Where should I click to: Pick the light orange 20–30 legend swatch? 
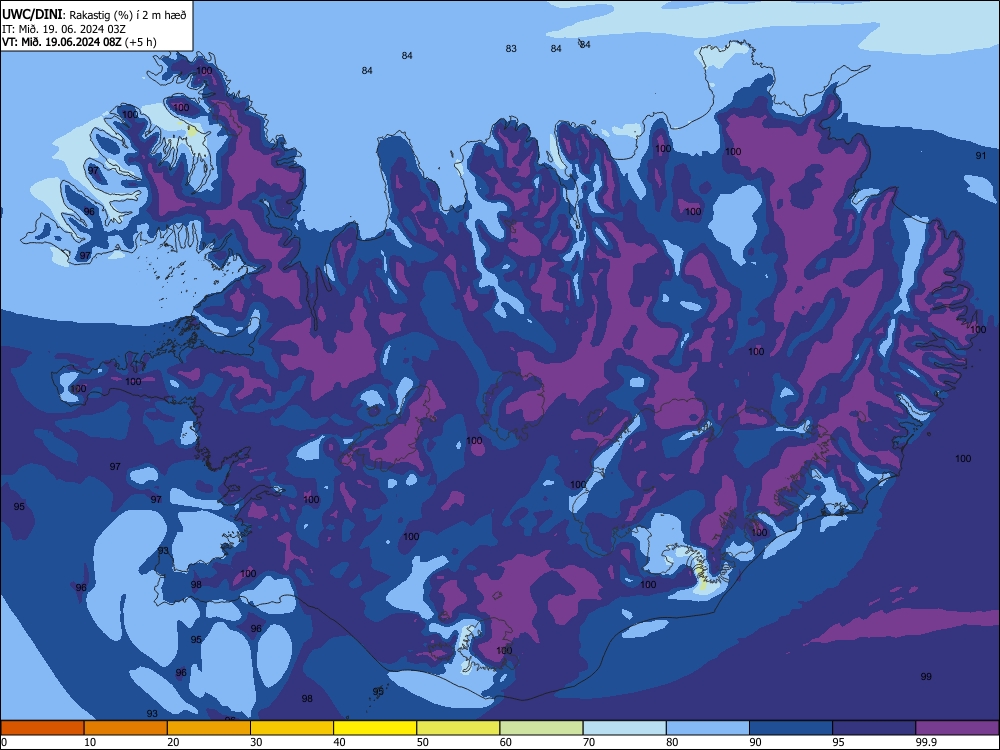[x=209, y=728]
